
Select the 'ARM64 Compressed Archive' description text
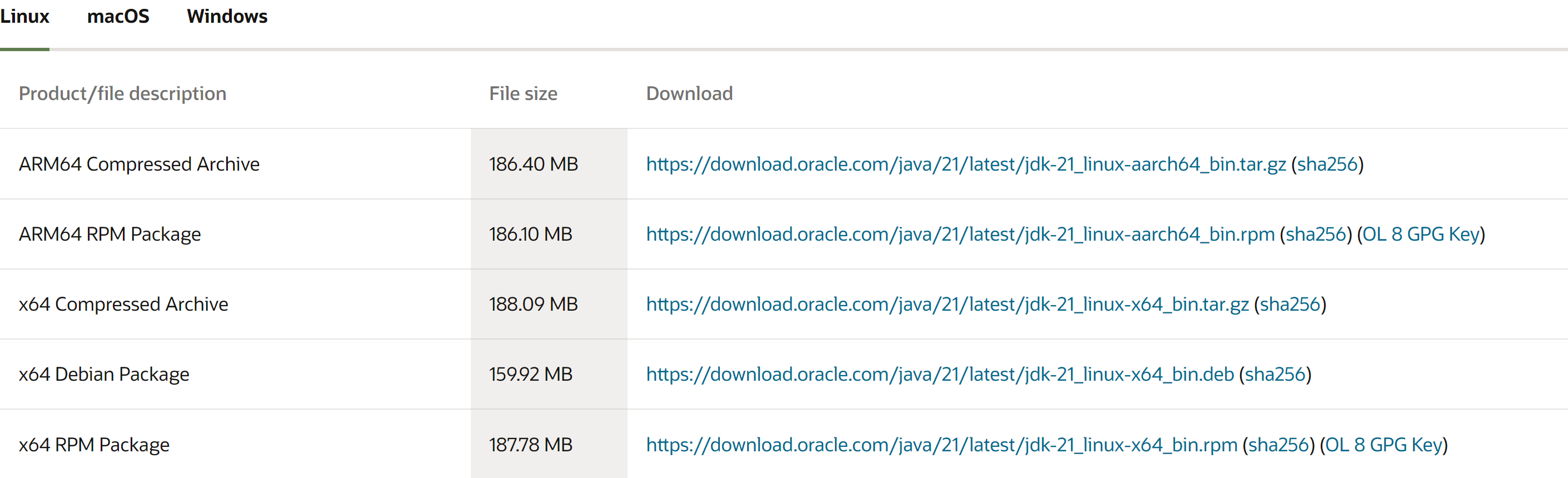pos(139,165)
